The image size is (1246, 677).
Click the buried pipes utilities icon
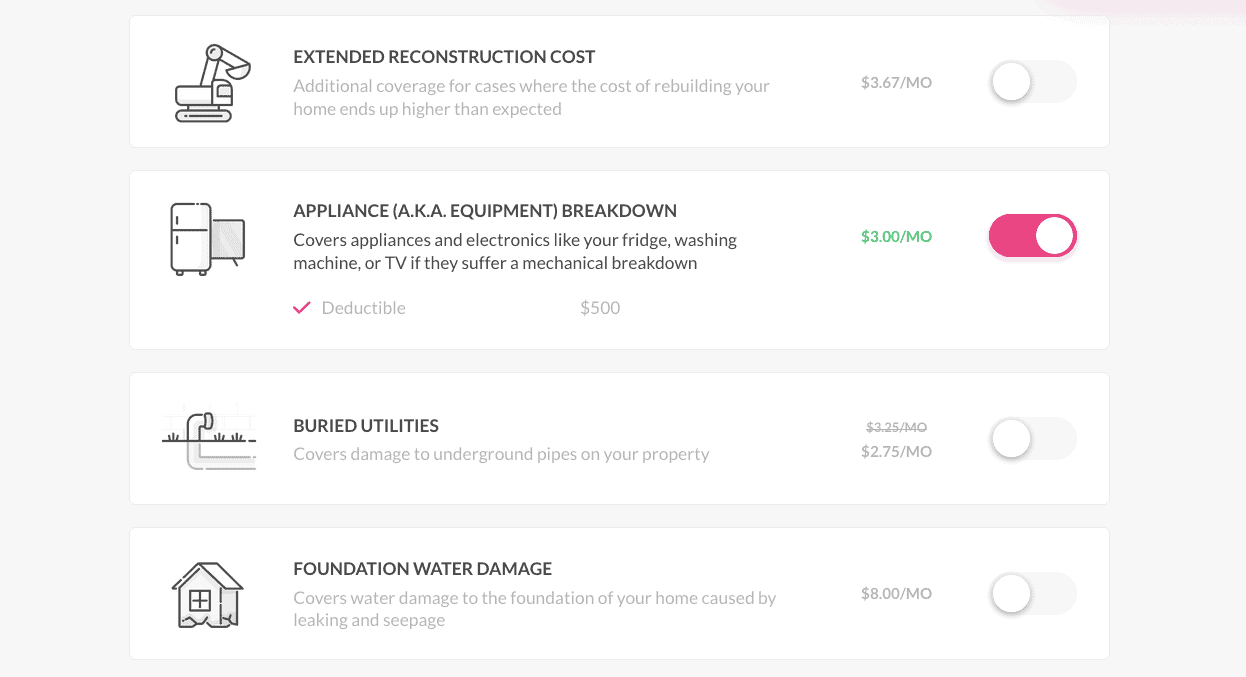pyautogui.click(x=208, y=439)
